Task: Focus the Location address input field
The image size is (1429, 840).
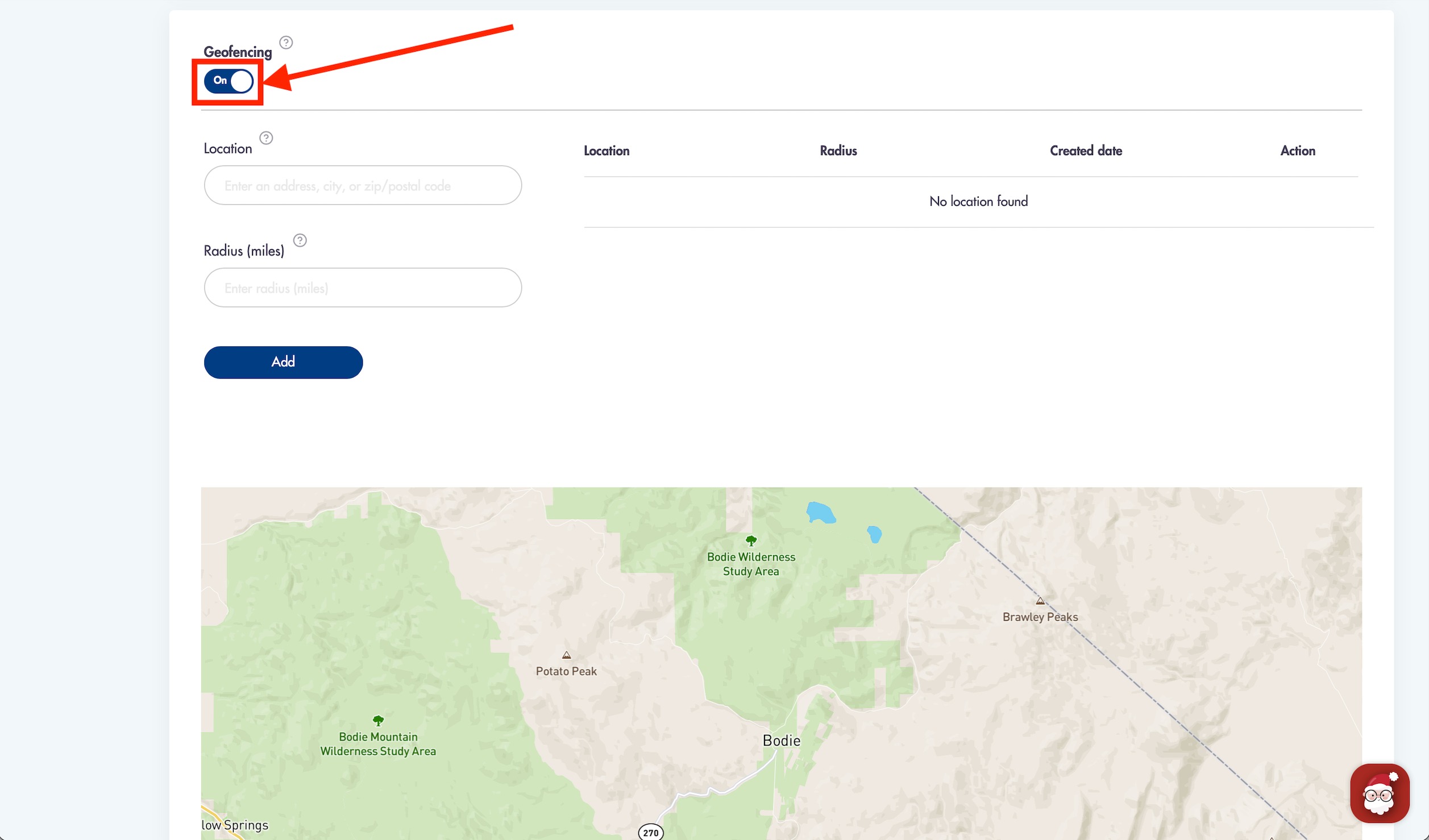Action: point(363,185)
